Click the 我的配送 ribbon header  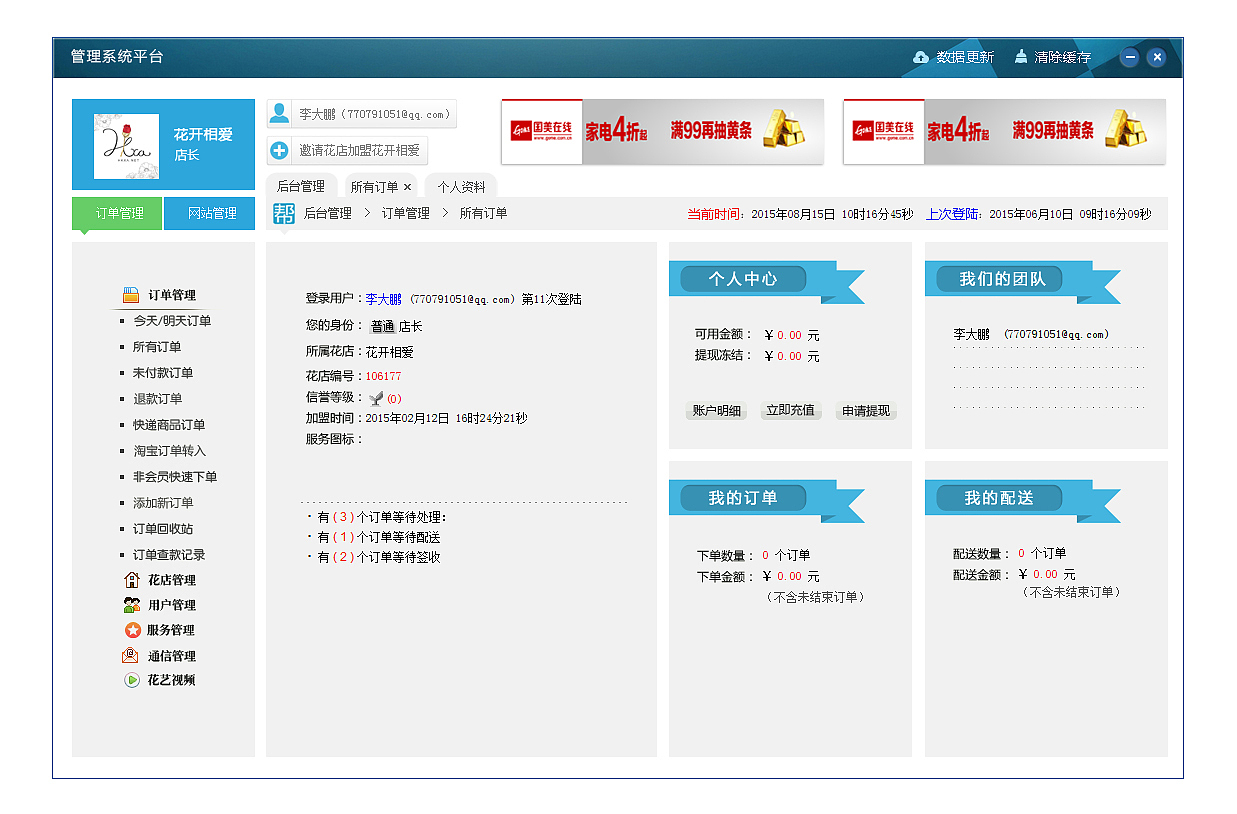click(x=999, y=497)
